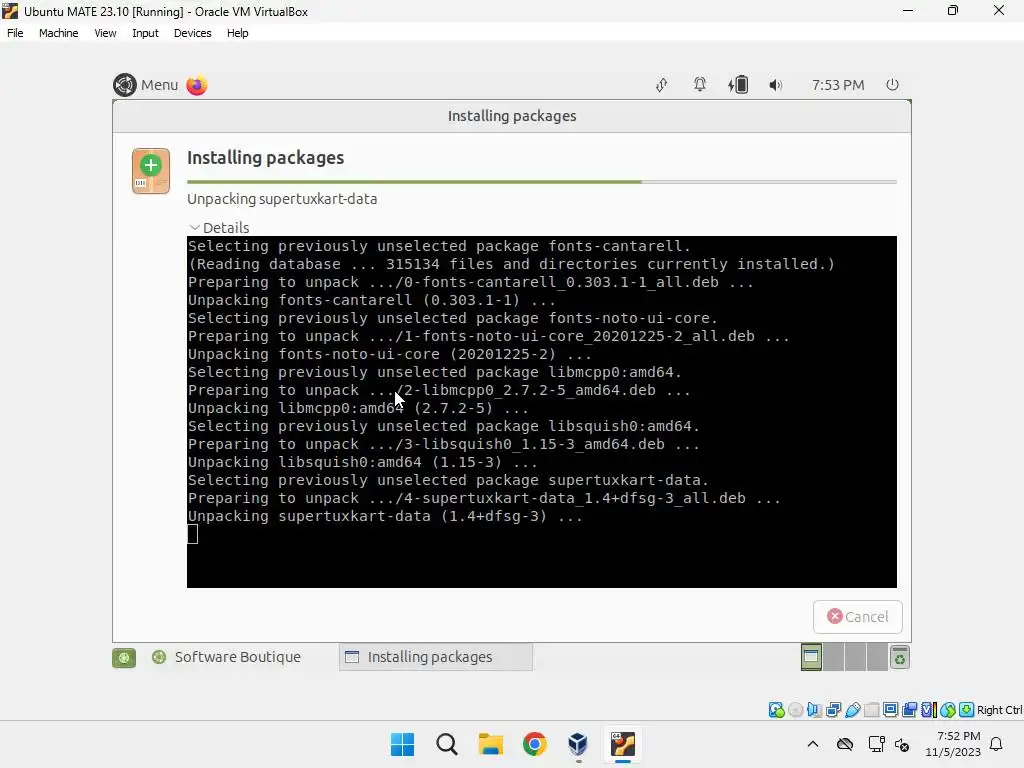The height and width of the screenshot is (768, 1024).
Task: Open the notifications bell in MATE panel
Action: coord(699,85)
